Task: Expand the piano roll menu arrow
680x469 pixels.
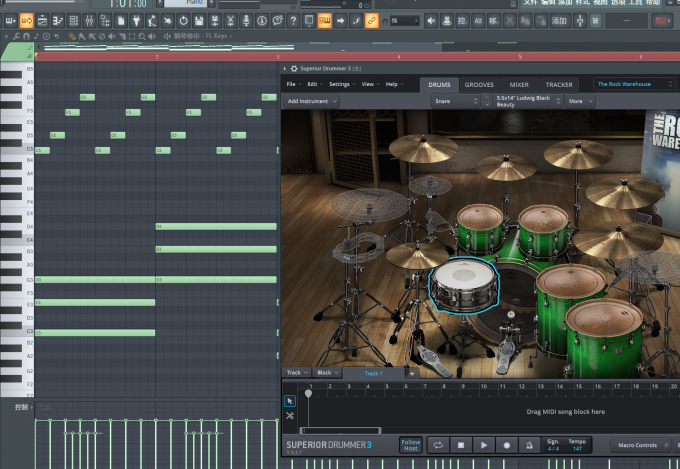Action: point(7,36)
